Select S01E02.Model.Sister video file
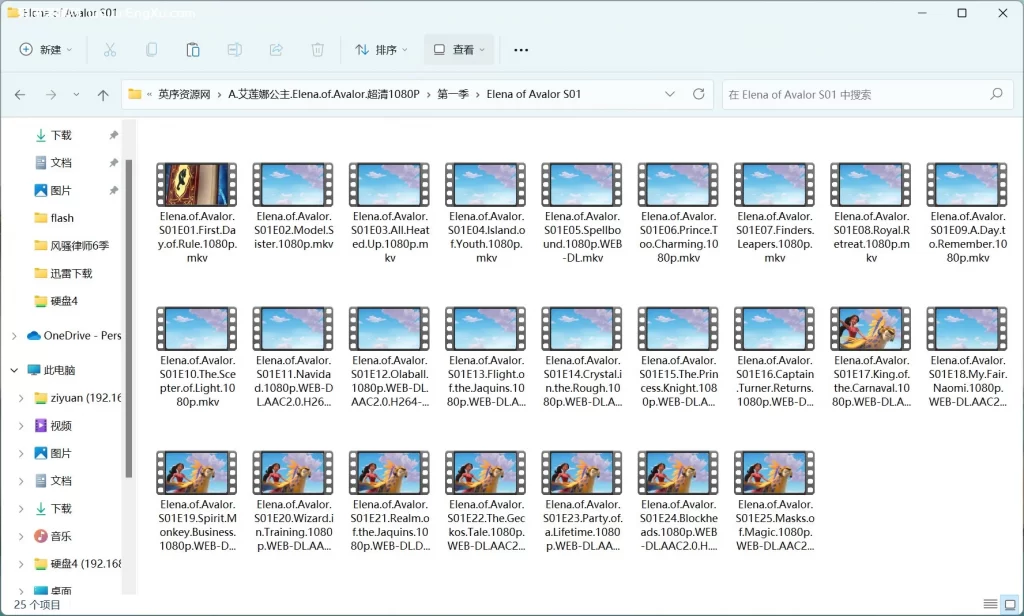This screenshot has width=1024, height=616. 293,206
